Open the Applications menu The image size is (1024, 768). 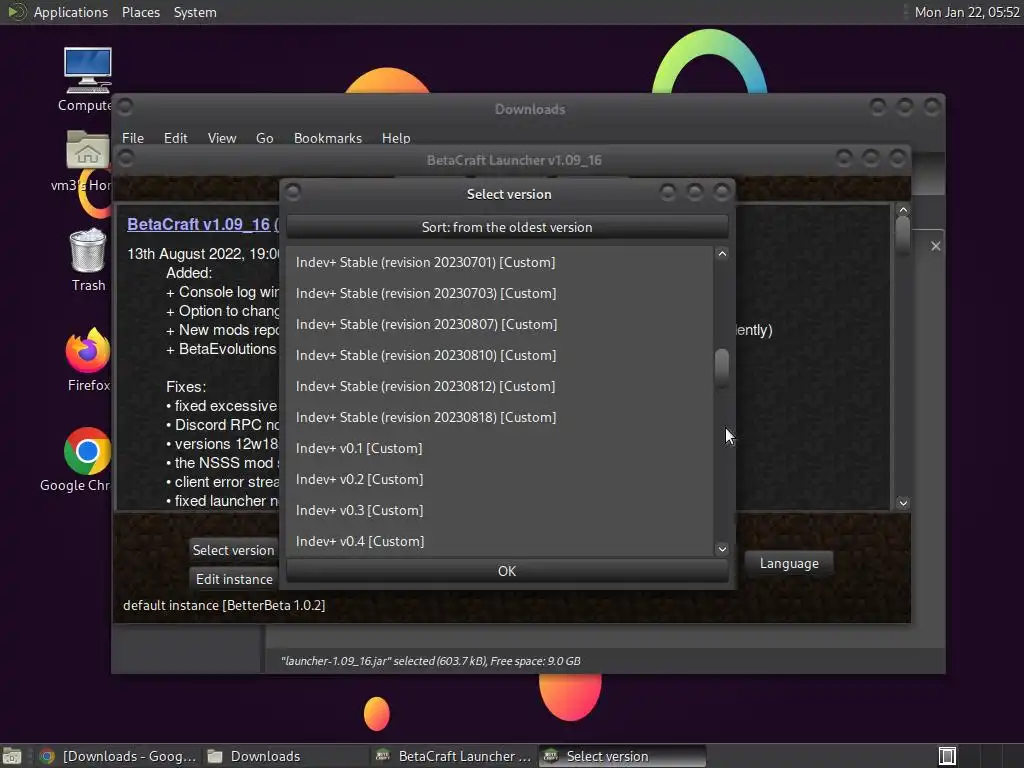tap(71, 12)
